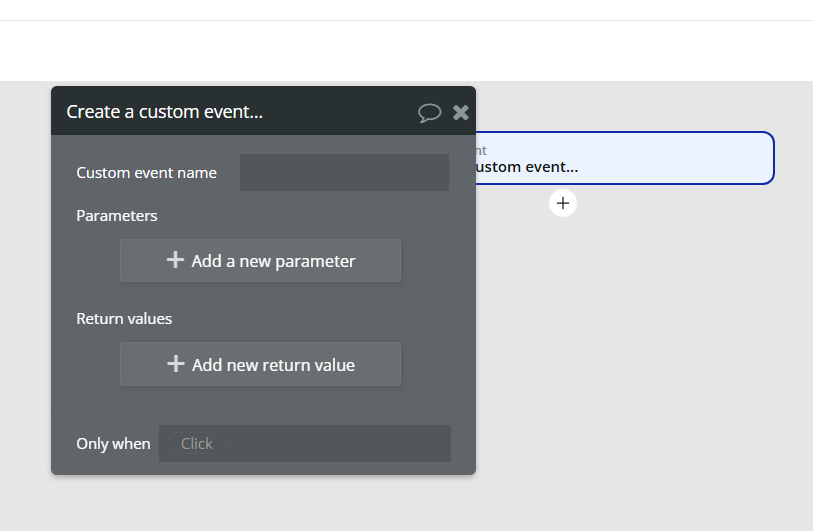The width and height of the screenshot is (813, 531).
Task: Click the Custom event... text in the event box
Action: (x=526, y=167)
